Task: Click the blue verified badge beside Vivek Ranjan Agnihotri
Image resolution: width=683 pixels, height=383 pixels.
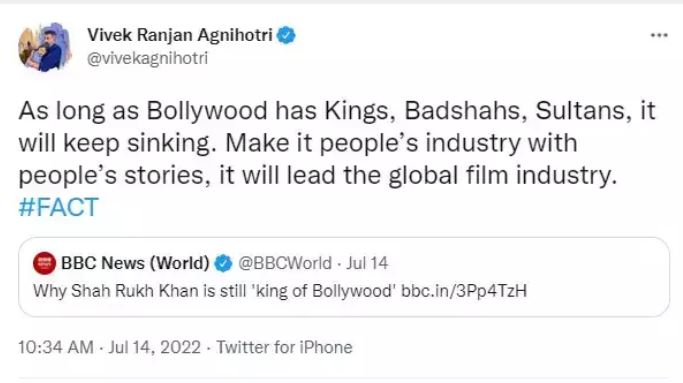Action: coord(286,35)
